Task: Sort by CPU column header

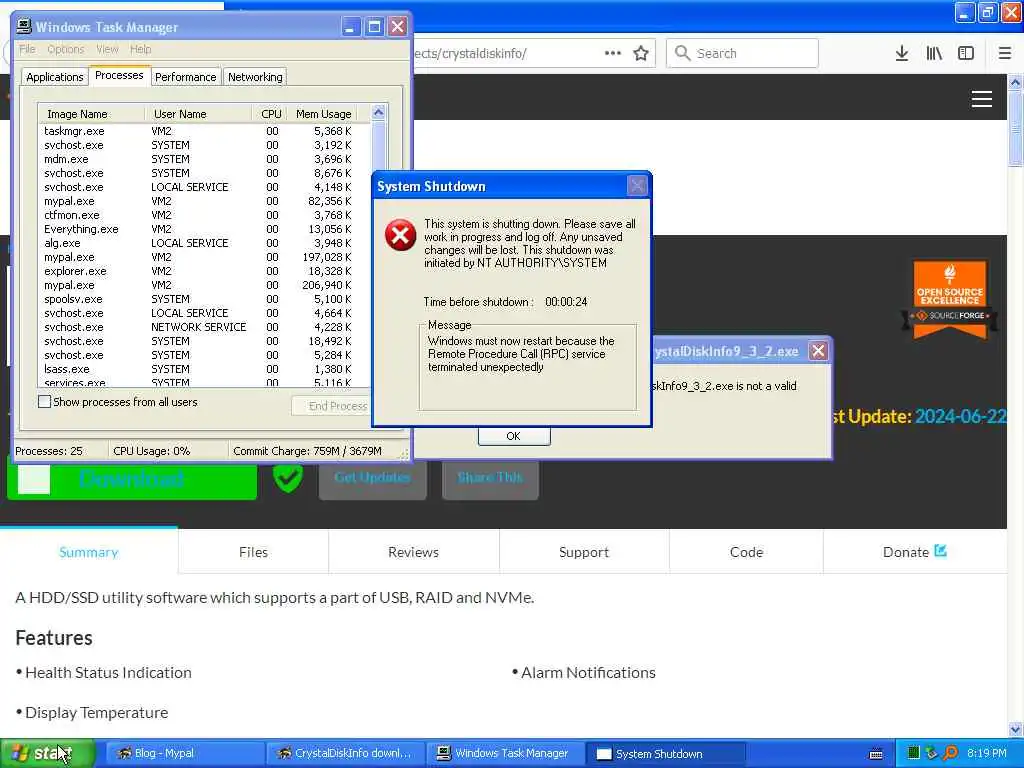Action: (x=269, y=114)
